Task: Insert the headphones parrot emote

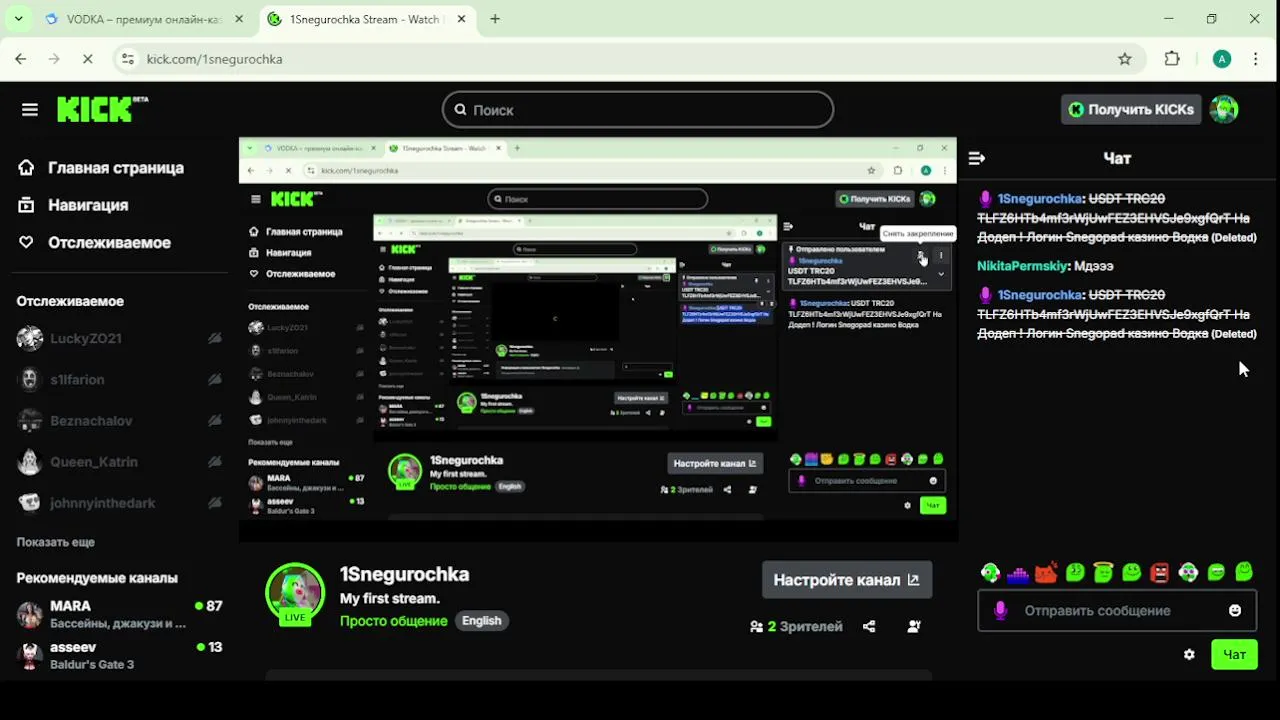Action: click(990, 573)
